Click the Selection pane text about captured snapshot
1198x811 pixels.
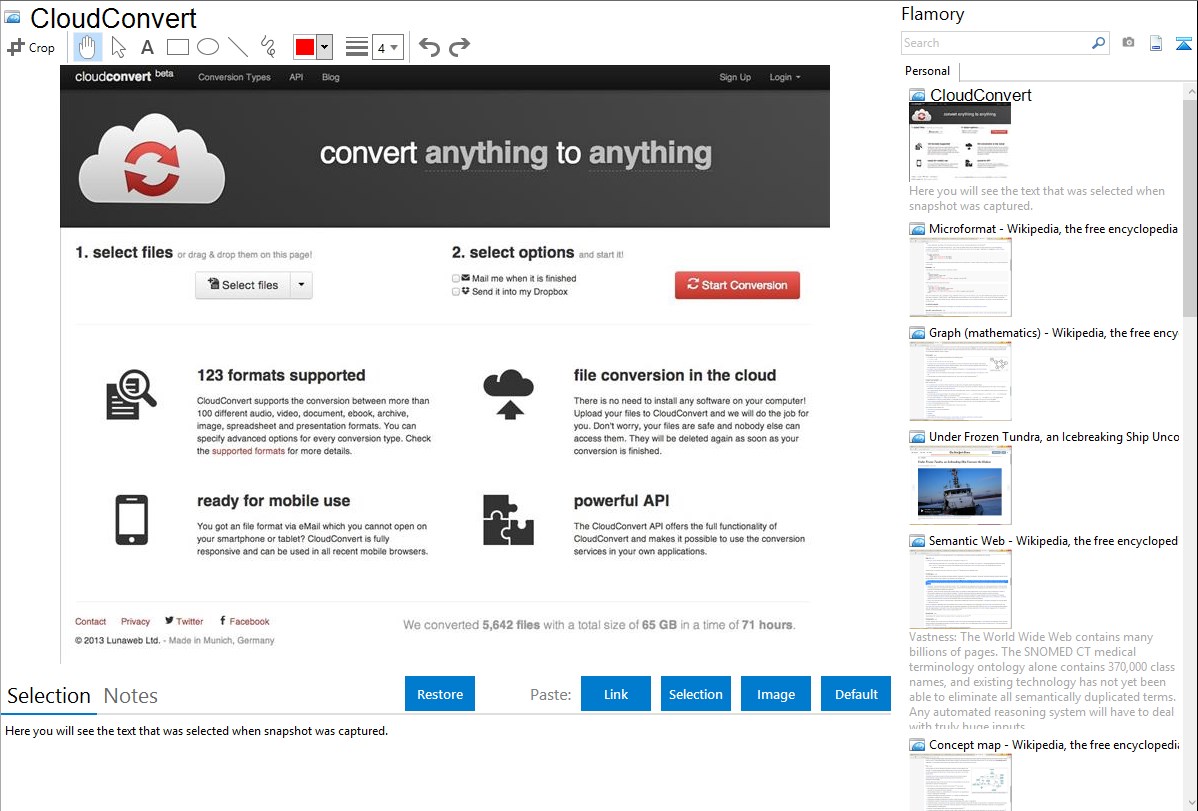pyautogui.click(x=196, y=731)
